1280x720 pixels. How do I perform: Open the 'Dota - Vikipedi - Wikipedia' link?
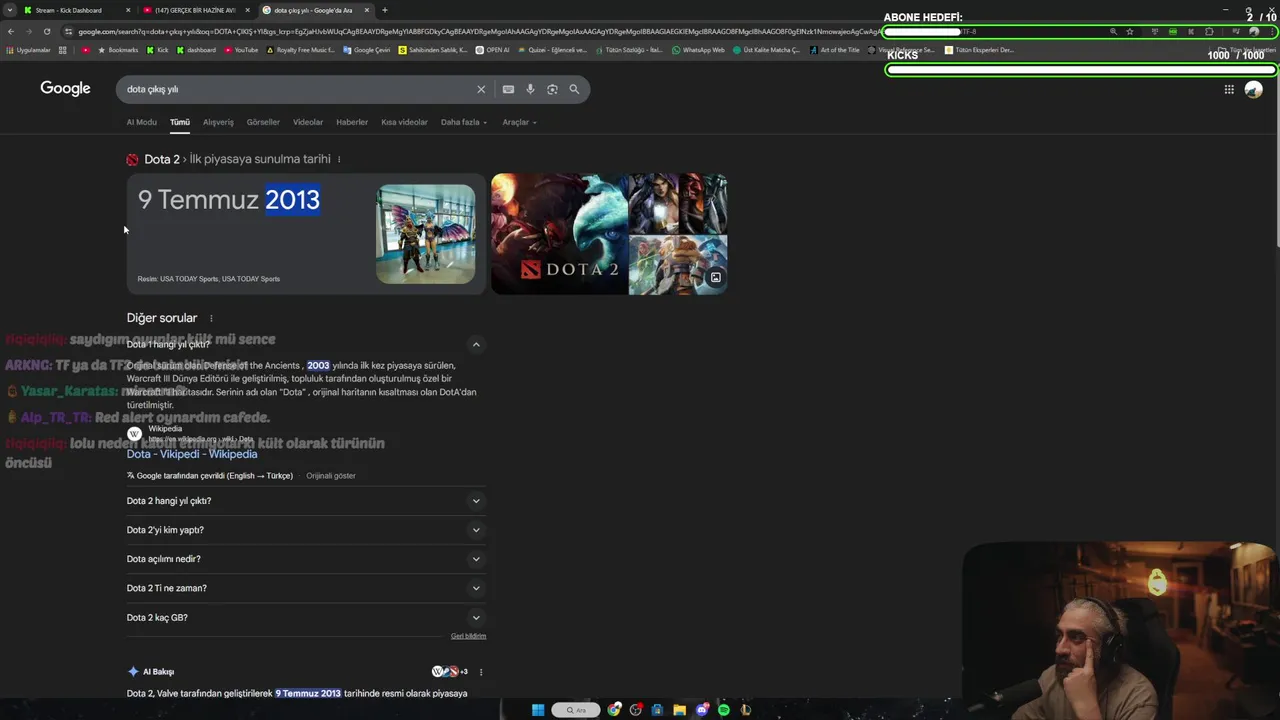coord(192,454)
